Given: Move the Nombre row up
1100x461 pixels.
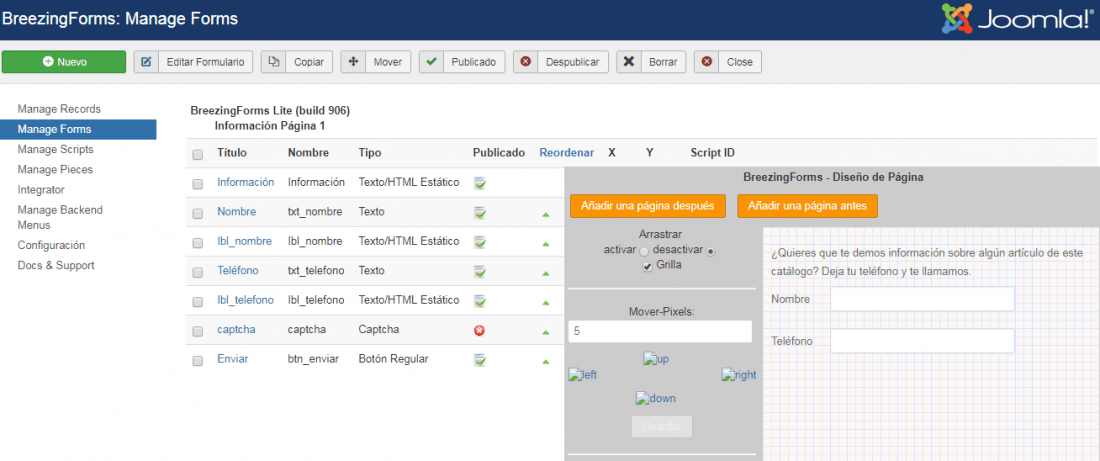Looking at the screenshot, I should [x=545, y=214].
